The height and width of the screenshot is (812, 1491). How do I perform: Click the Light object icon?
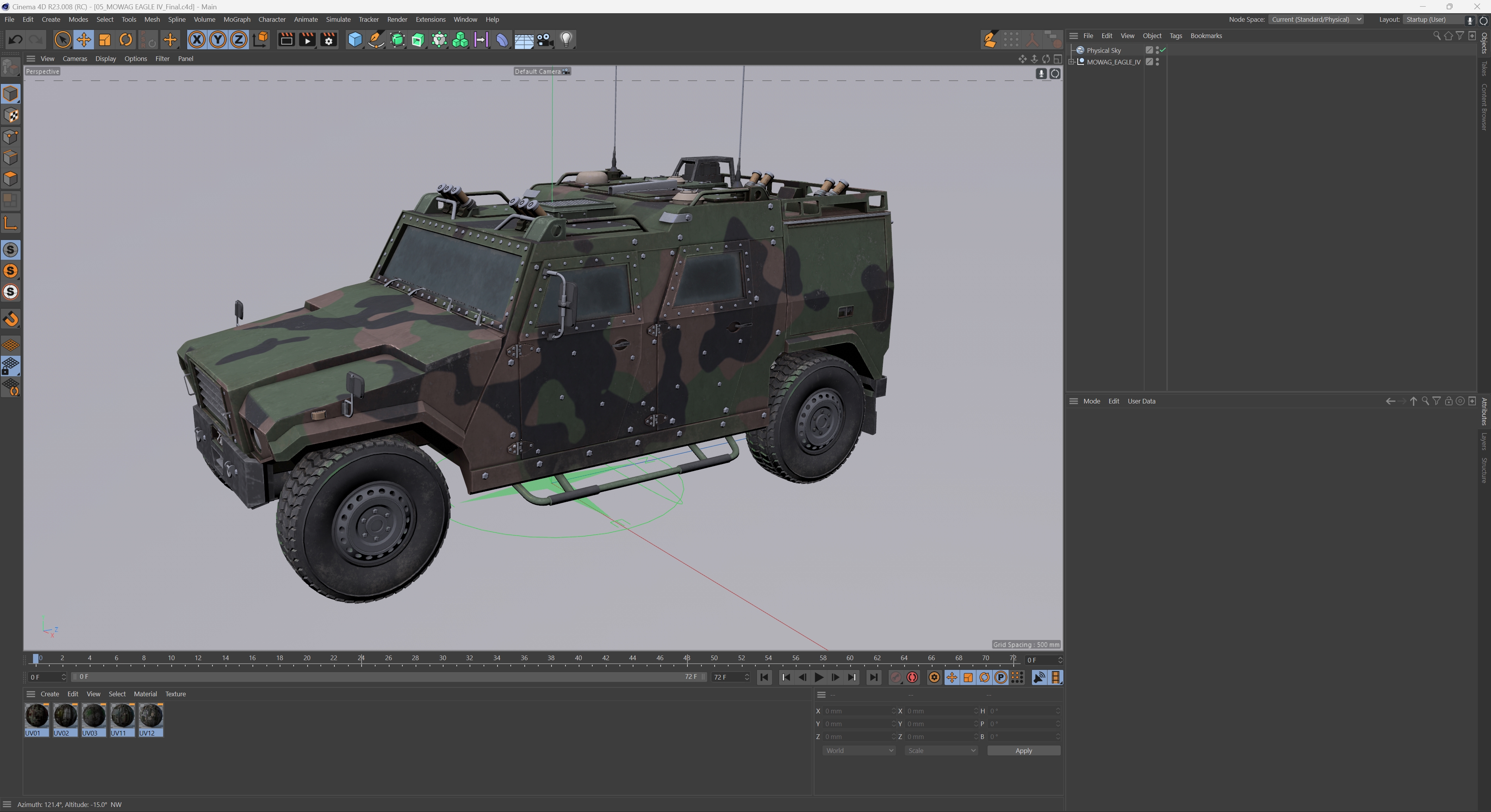pyautogui.click(x=565, y=40)
